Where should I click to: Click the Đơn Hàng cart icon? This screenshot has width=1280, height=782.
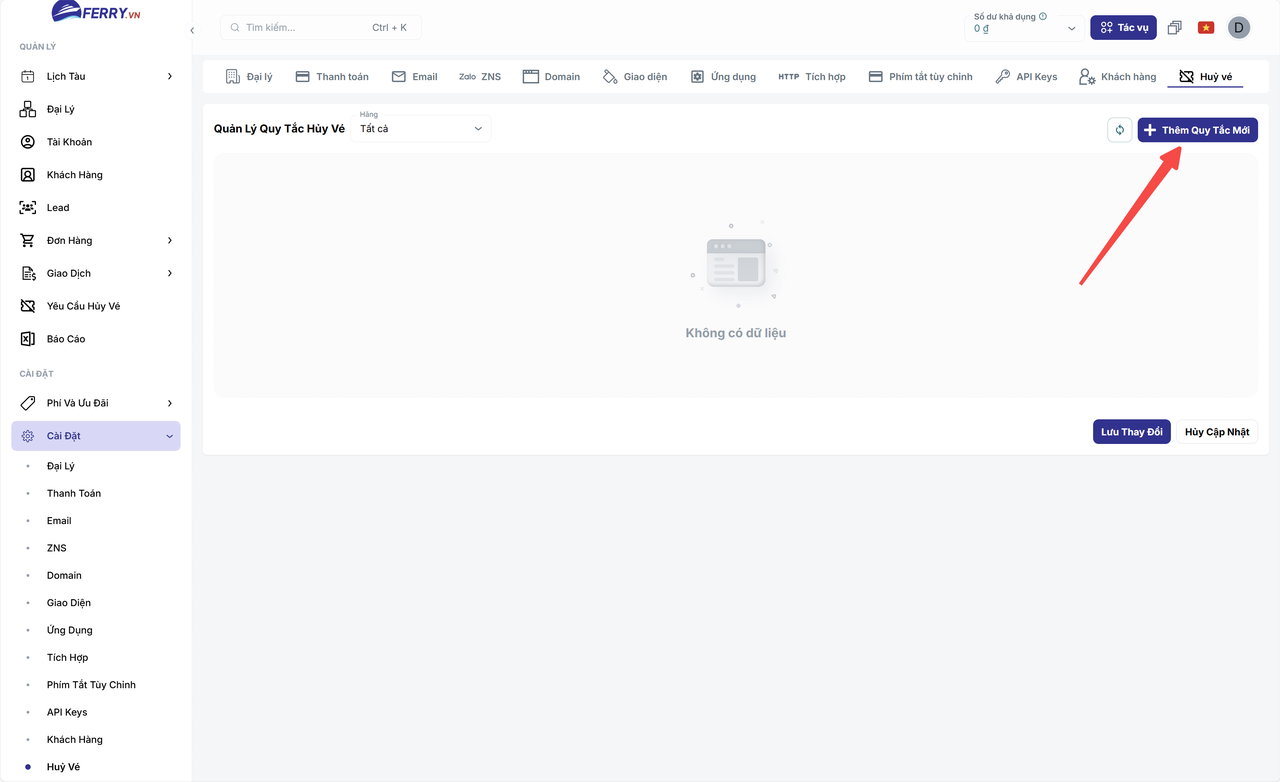pyautogui.click(x=28, y=241)
